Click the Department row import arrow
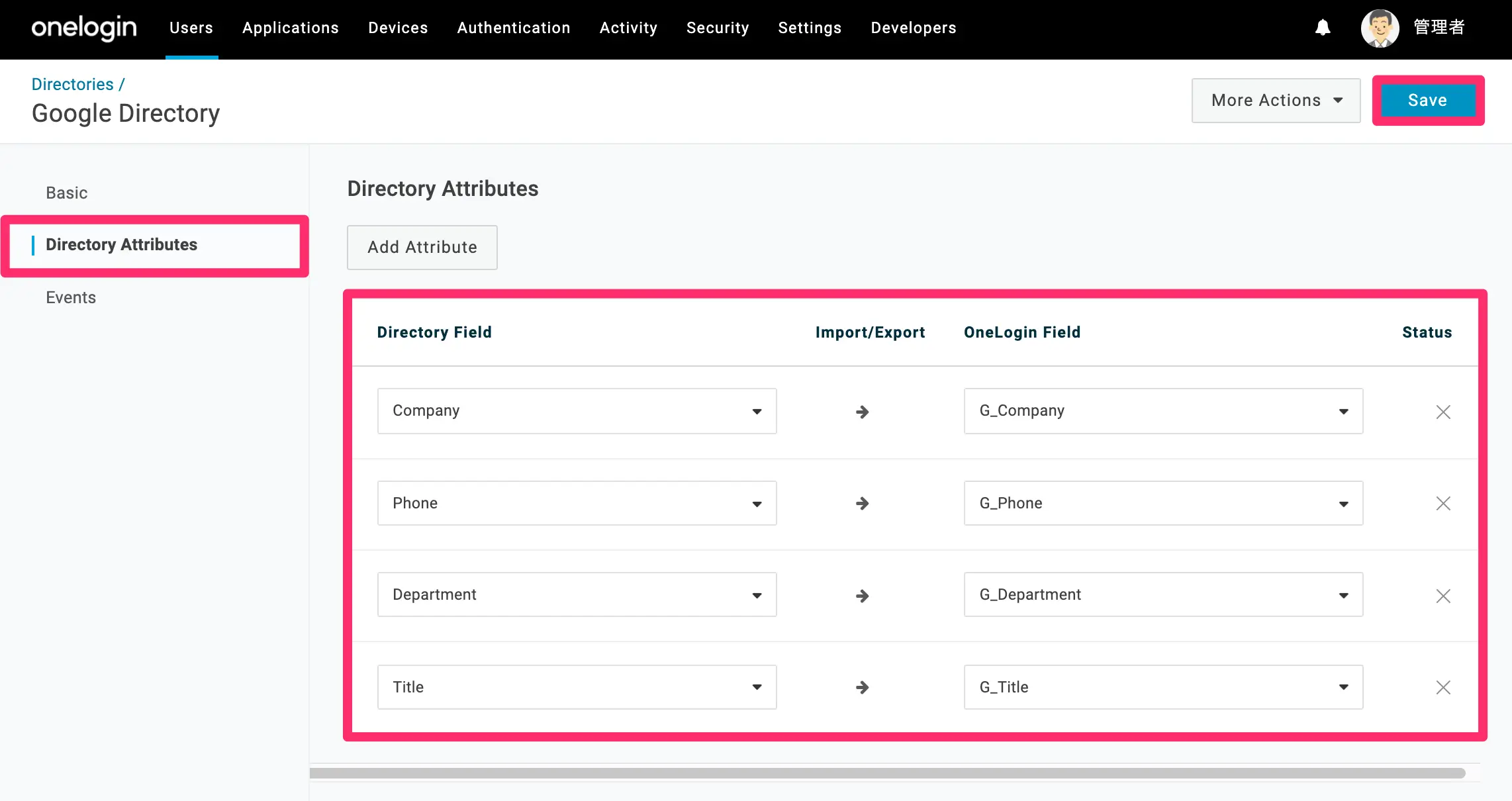Image resolution: width=1512 pixels, height=801 pixels. pyautogui.click(x=862, y=596)
